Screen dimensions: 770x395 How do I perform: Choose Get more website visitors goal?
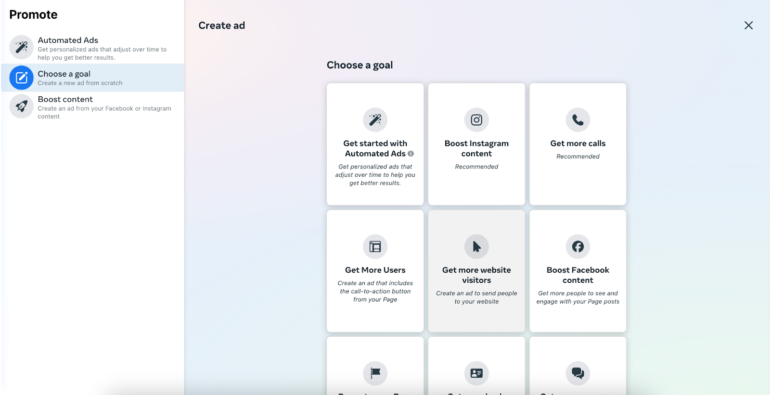[476, 271]
